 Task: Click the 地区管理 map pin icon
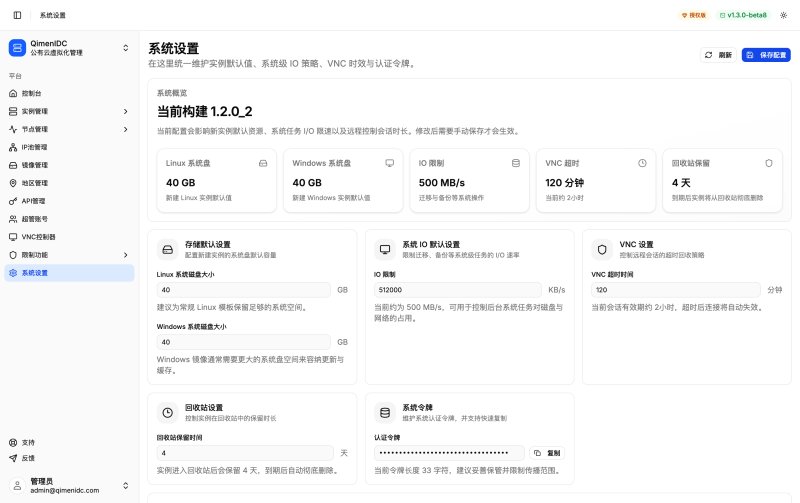(13, 183)
